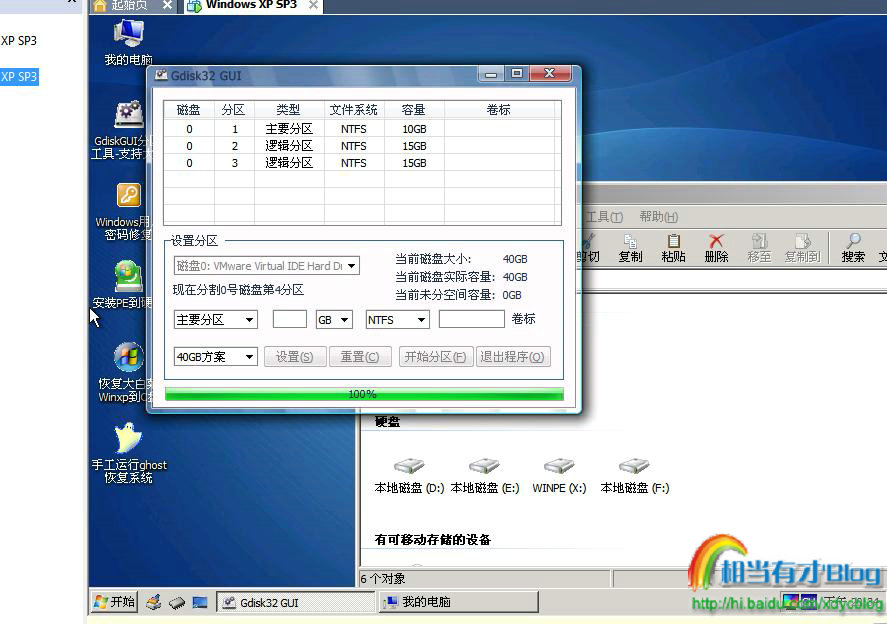887x624 pixels.
Task: Click the 退出程序(Q) button
Action: tap(513, 357)
